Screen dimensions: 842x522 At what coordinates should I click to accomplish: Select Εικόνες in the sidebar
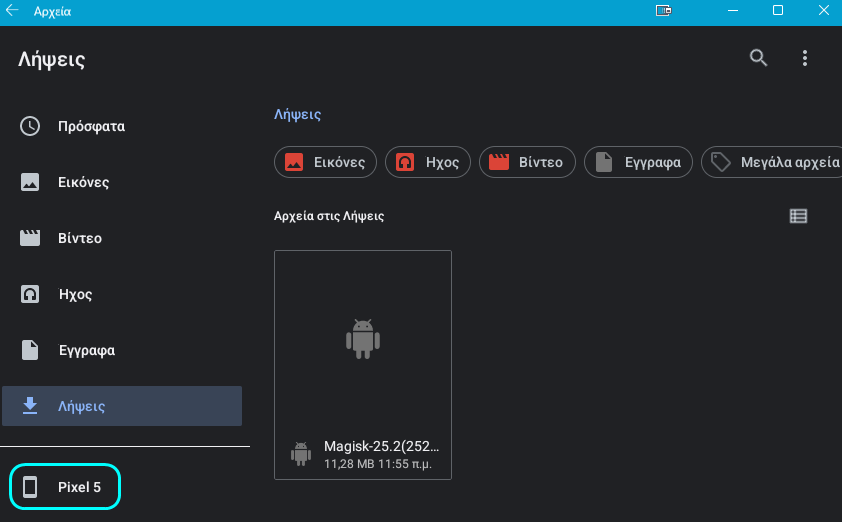122,182
